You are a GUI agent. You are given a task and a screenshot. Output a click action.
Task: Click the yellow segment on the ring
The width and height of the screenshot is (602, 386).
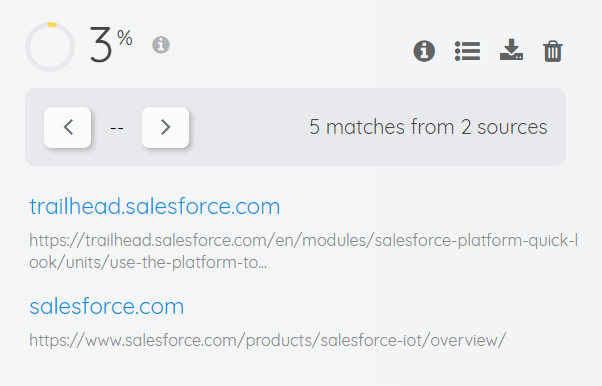click(52, 25)
